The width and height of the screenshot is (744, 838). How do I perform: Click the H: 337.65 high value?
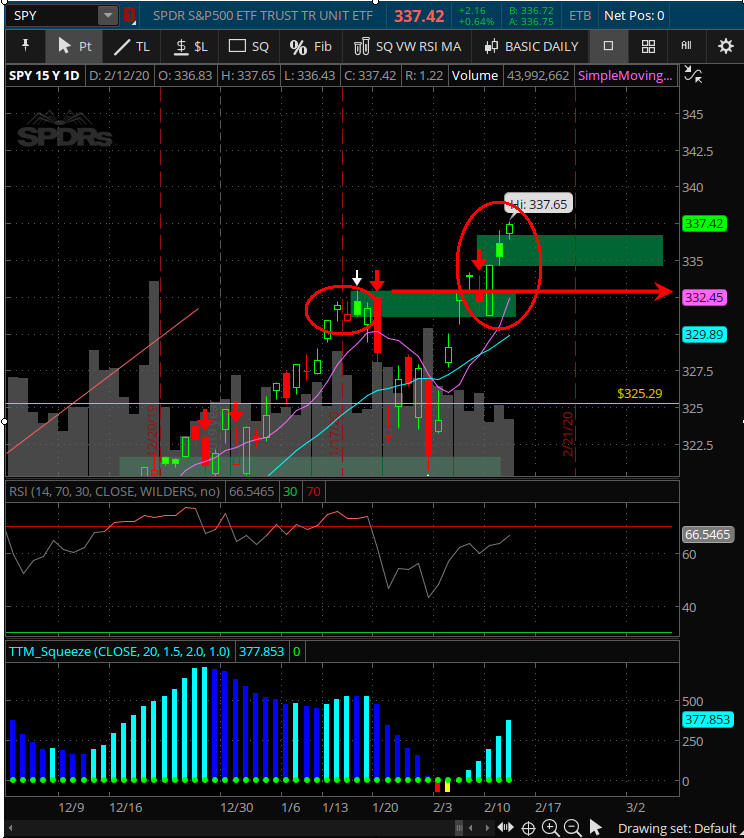(249, 75)
